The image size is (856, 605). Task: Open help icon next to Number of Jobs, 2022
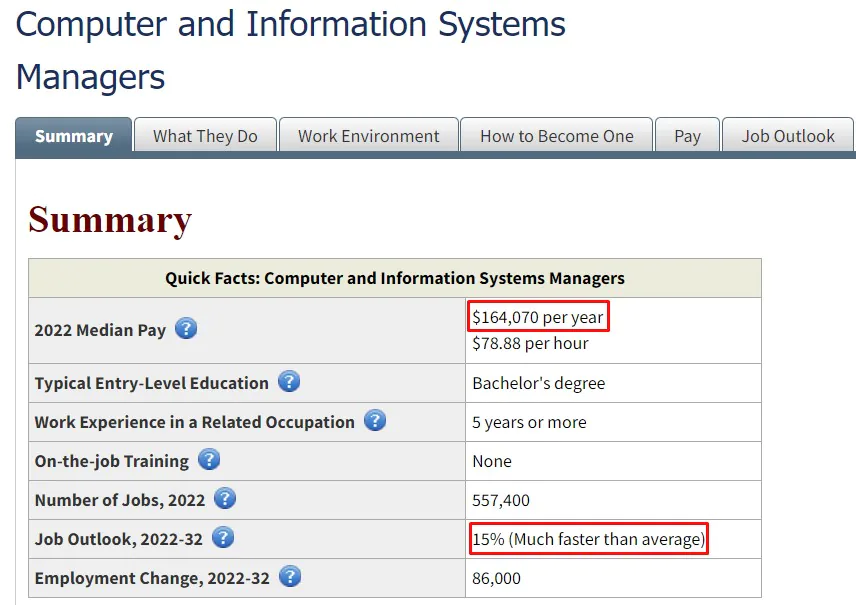point(225,499)
